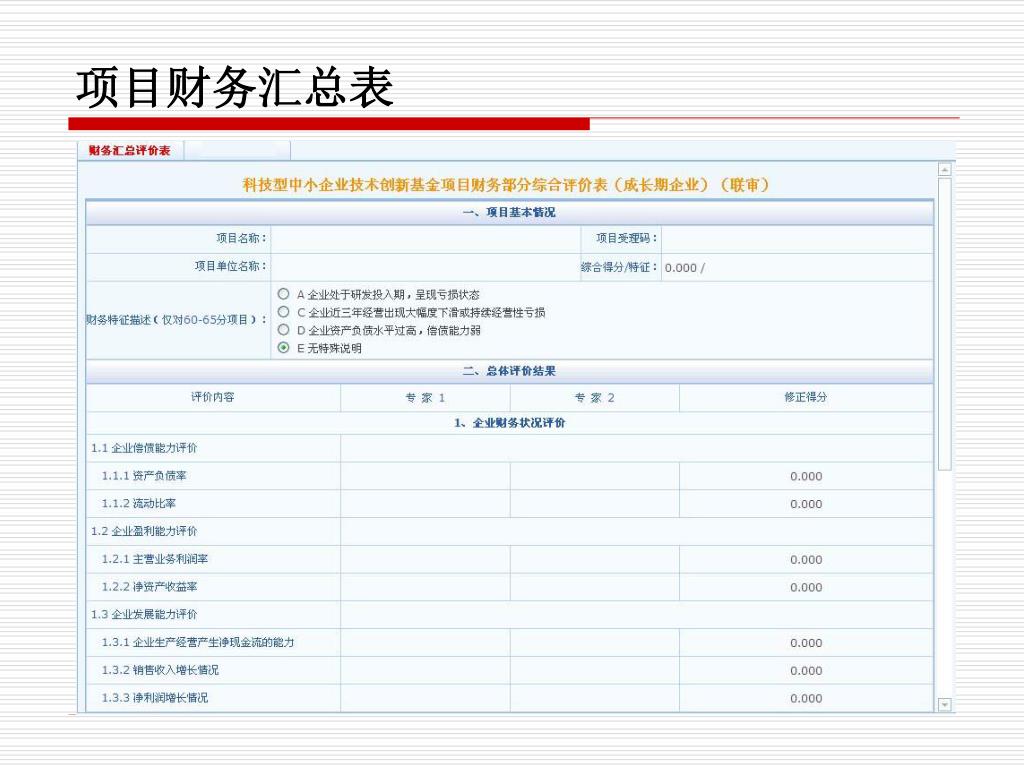Click 修正得分 value for 1.1.2 流动比率

point(806,504)
